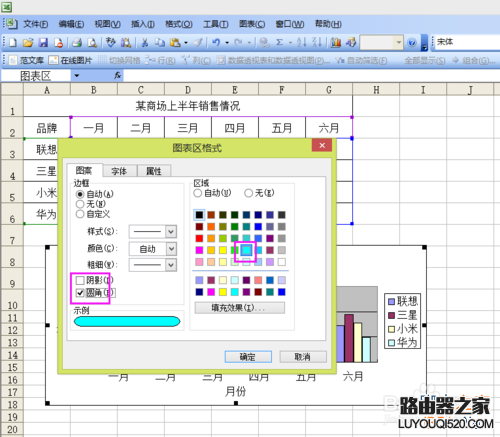Screen dimensions: 500x437
Task: Pick the red color swatch in area palette
Action: click(199, 238)
